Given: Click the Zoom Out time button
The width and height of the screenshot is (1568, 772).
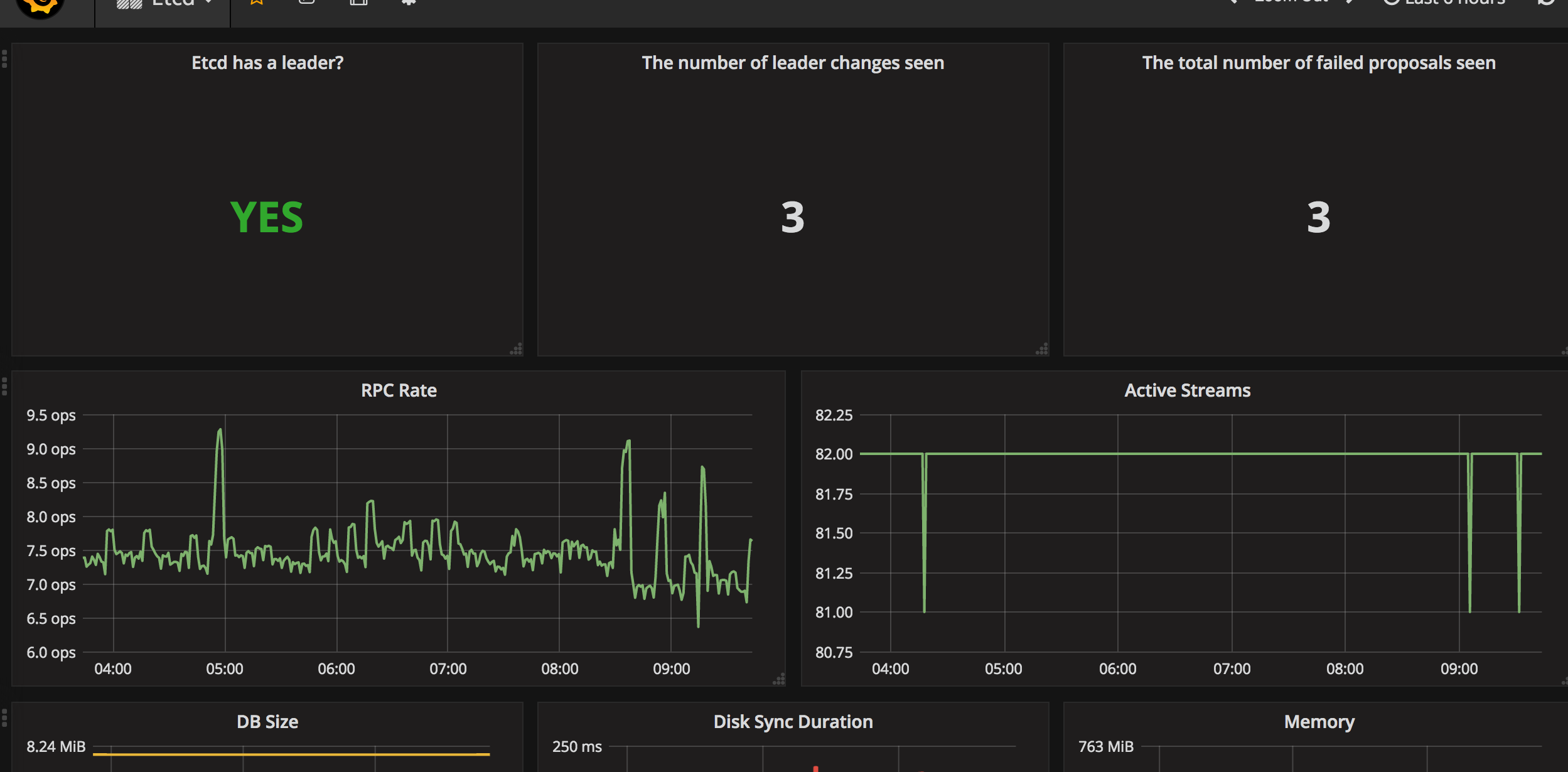Looking at the screenshot, I should click(x=1291, y=3).
